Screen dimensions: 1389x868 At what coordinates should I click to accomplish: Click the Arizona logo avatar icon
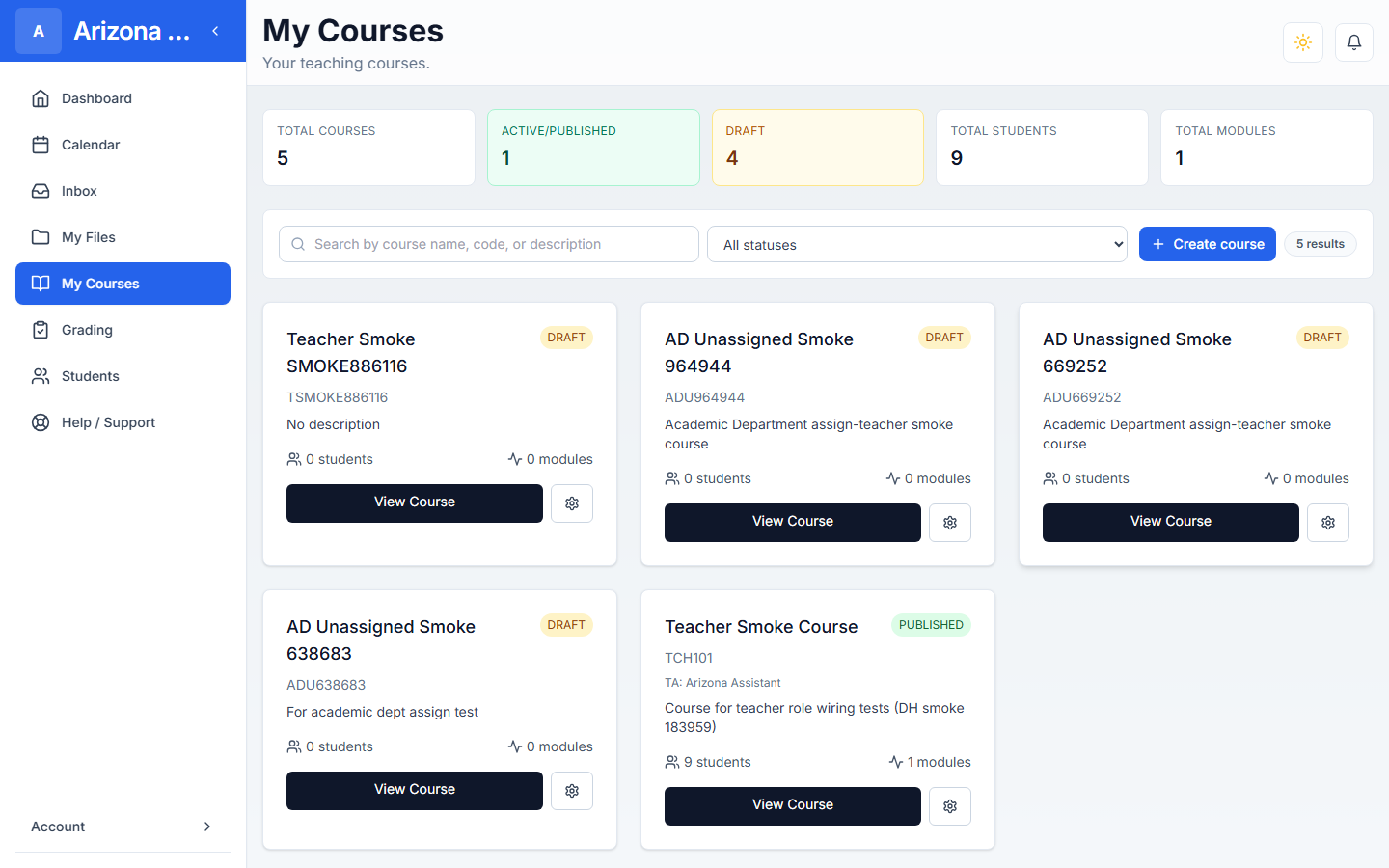click(x=39, y=31)
